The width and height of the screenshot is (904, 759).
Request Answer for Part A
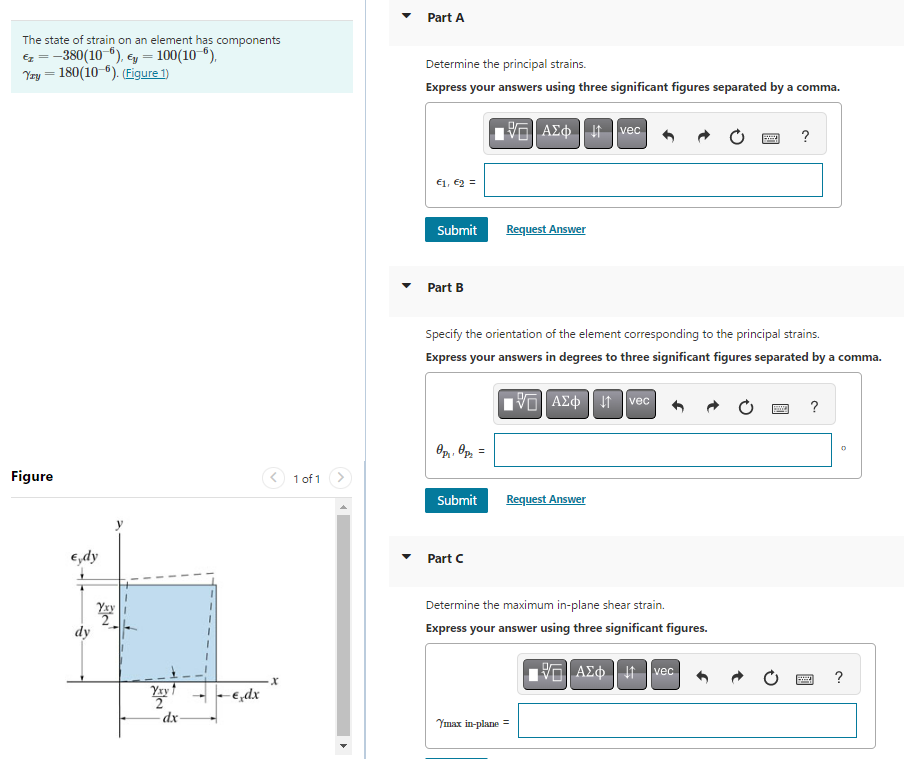pos(545,229)
